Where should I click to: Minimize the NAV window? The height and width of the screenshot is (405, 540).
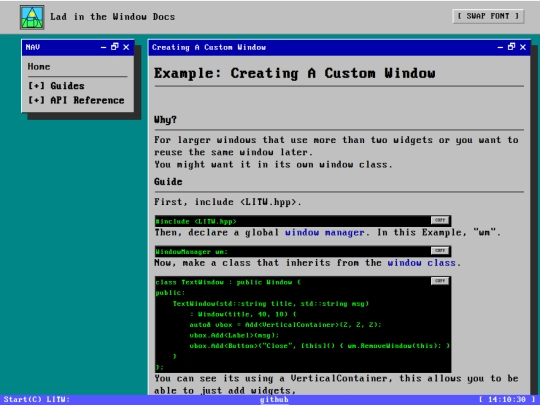[x=104, y=47]
